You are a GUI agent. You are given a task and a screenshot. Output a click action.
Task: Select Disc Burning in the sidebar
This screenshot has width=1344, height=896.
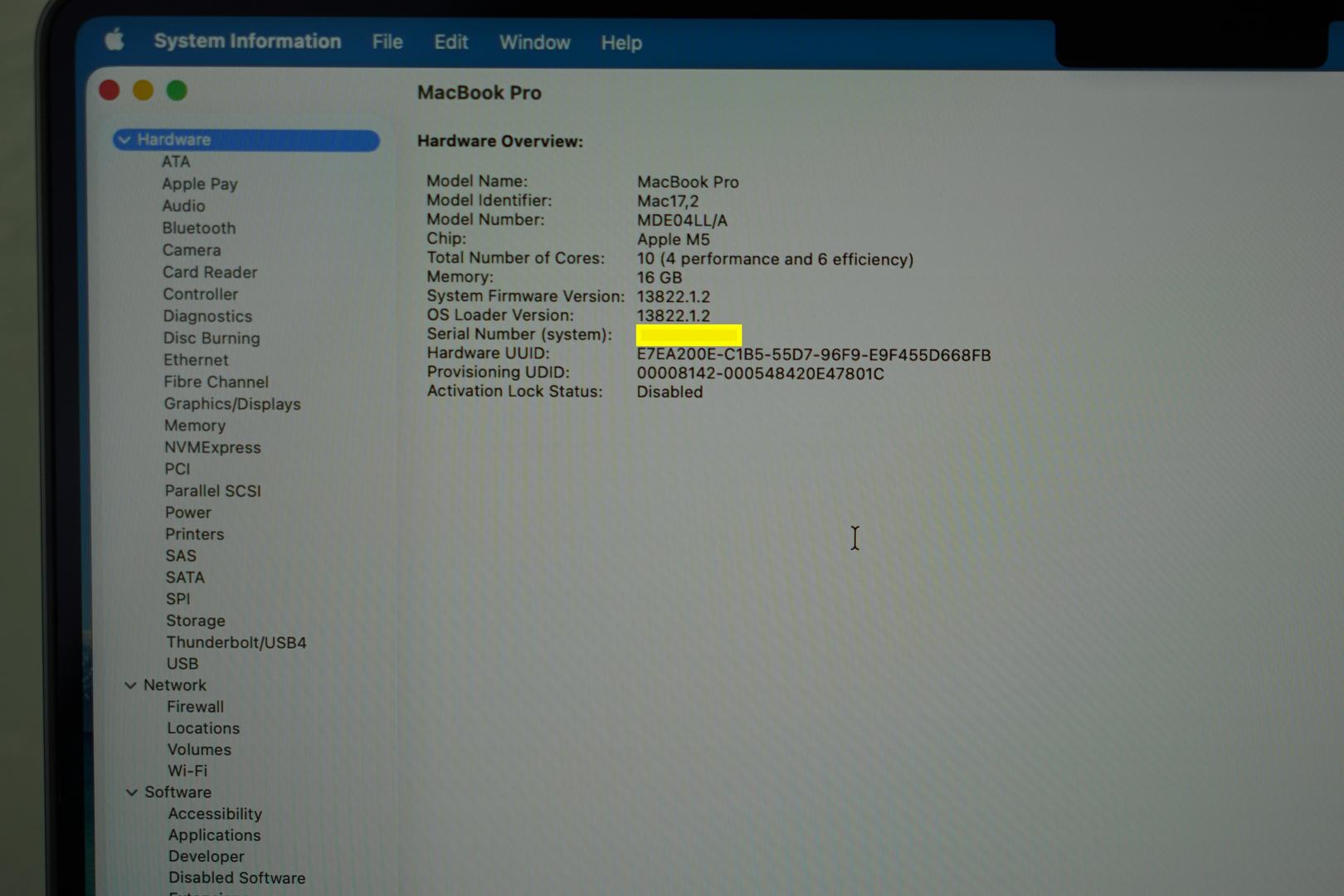pyautogui.click(x=212, y=338)
